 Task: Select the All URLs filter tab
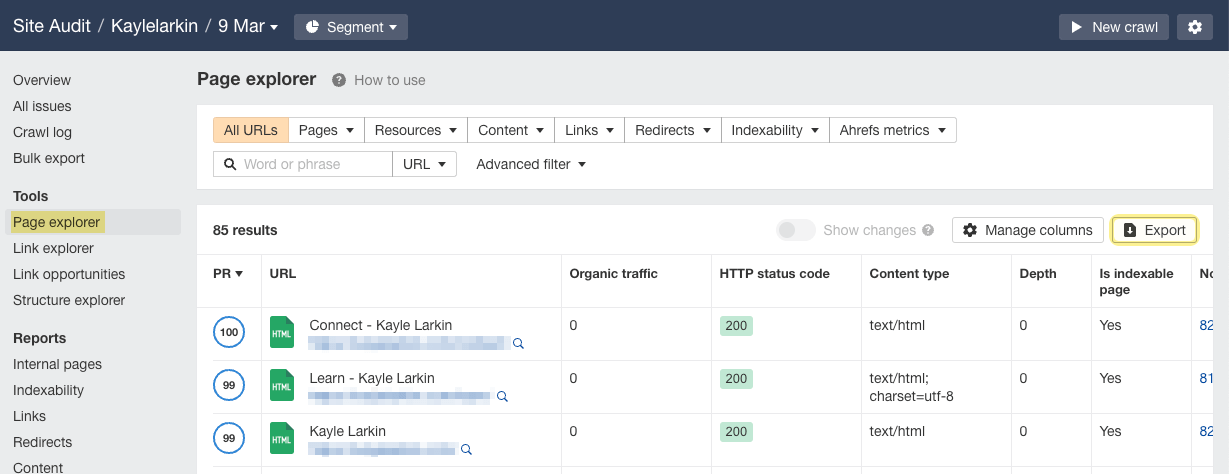(251, 130)
